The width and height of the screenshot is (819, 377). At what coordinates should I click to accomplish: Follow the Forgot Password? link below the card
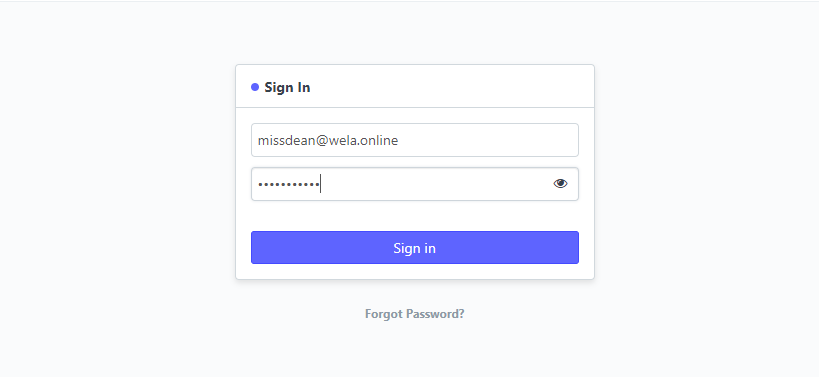(x=415, y=314)
